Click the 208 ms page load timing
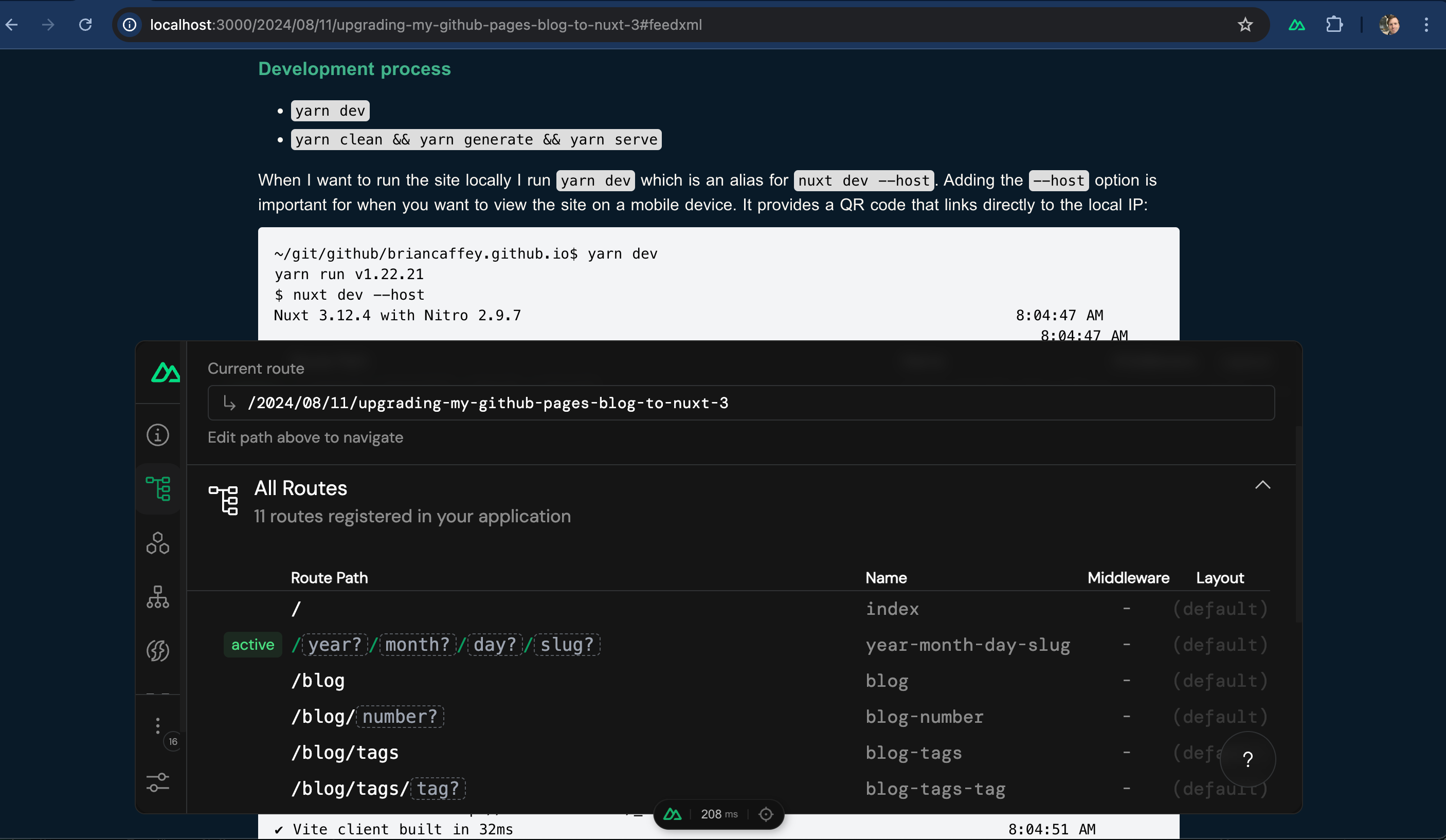Screen dimensions: 1446x840 point(719,814)
